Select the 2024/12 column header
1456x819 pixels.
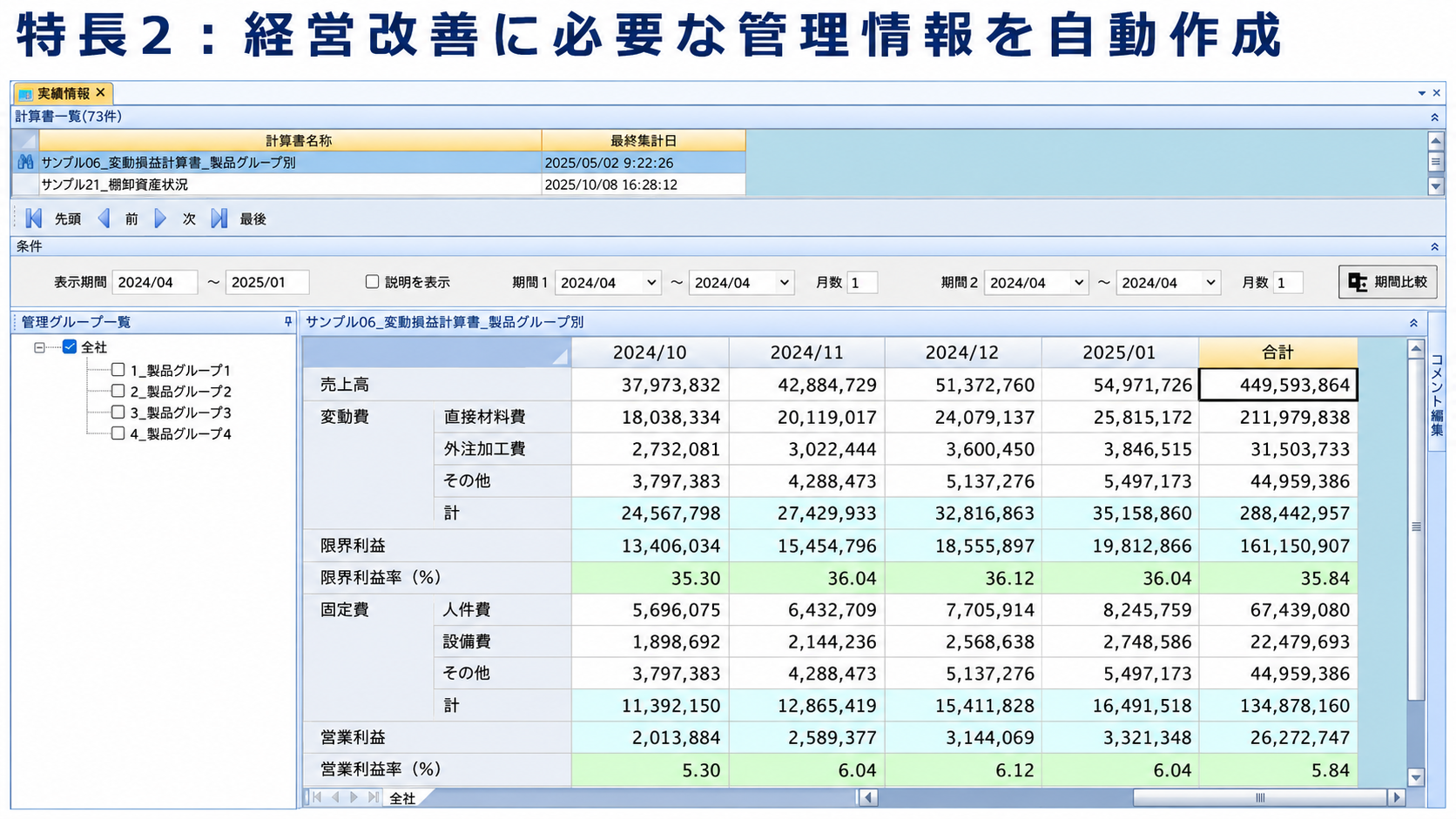[962, 352]
